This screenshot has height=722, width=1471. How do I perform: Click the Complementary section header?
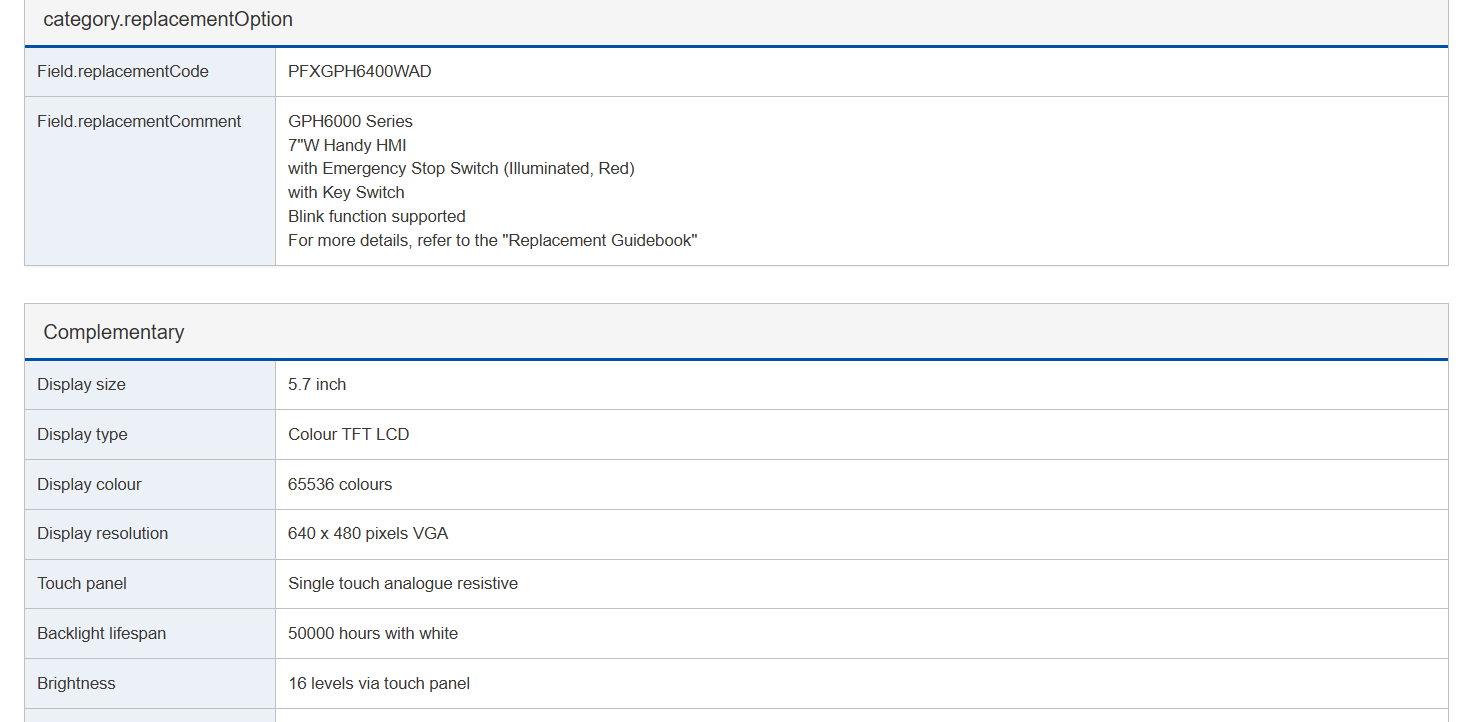tap(736, 332)
